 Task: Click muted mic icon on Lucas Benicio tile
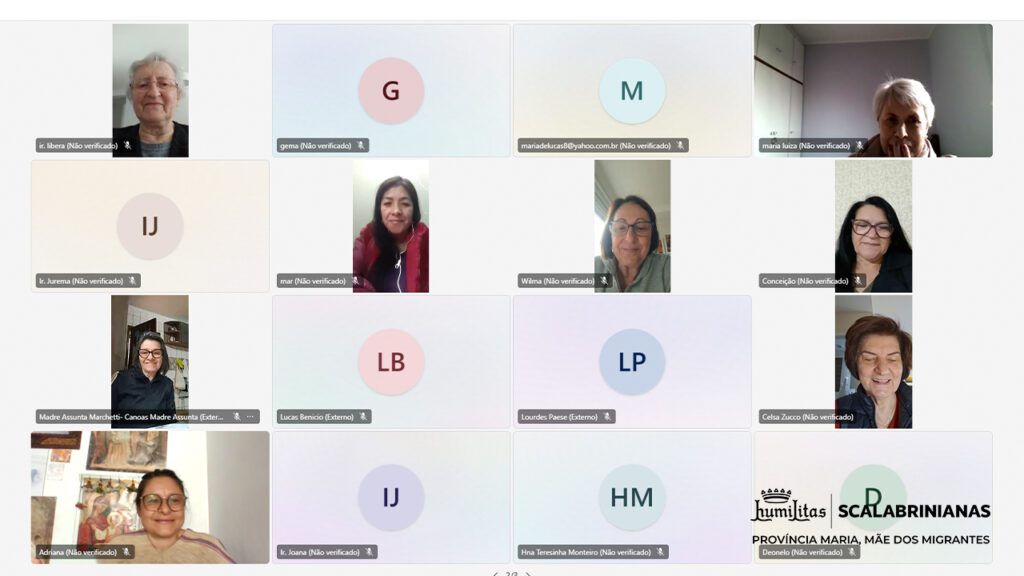point(363,417)
